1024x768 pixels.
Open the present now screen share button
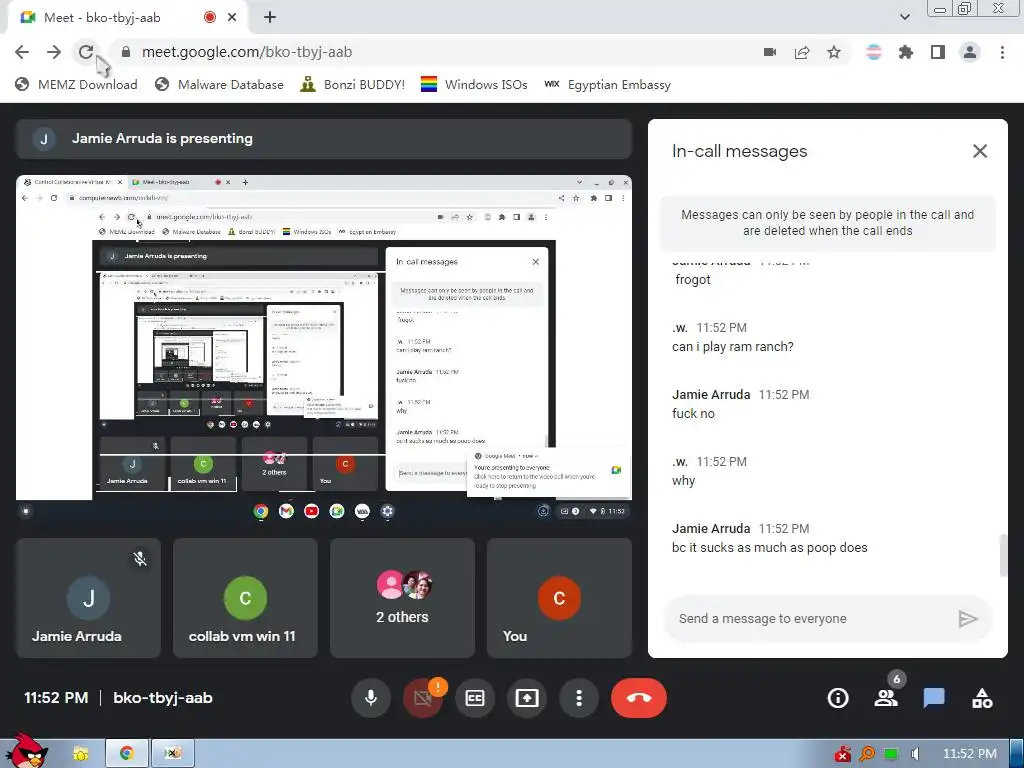[x=527, y=698]
